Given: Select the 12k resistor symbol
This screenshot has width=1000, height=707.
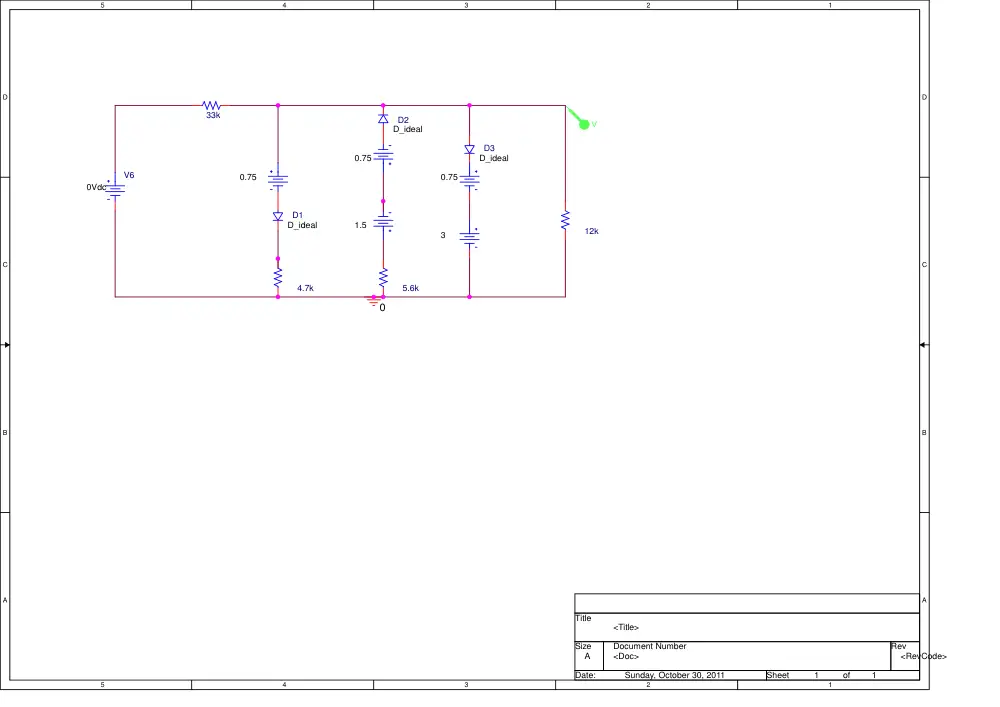Looking at the screenshot, I should [566, 221].
